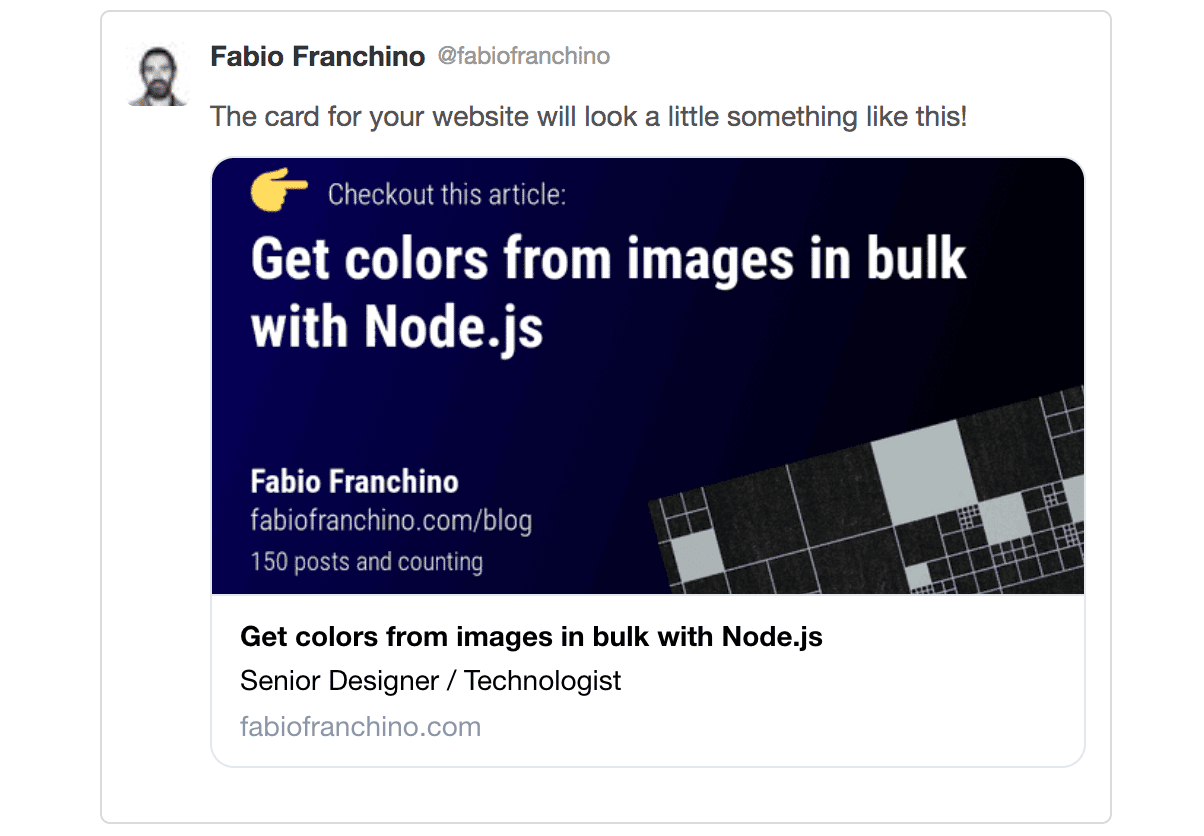Click the card image headline about Node.js
This screenshot has height=836, width=1204.
pyautogui.click(x=608, y=292)
